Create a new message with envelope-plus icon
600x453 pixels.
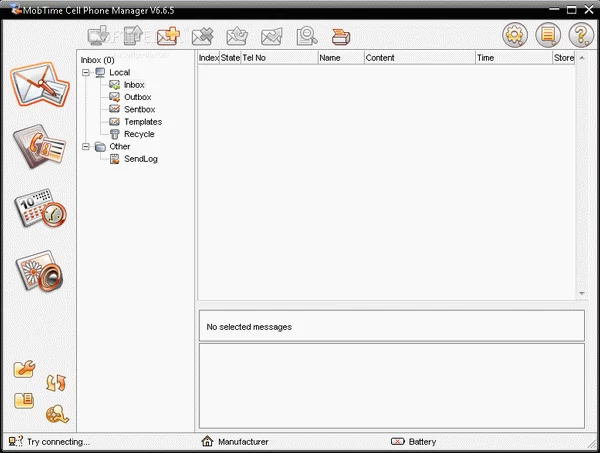(168, 36)
